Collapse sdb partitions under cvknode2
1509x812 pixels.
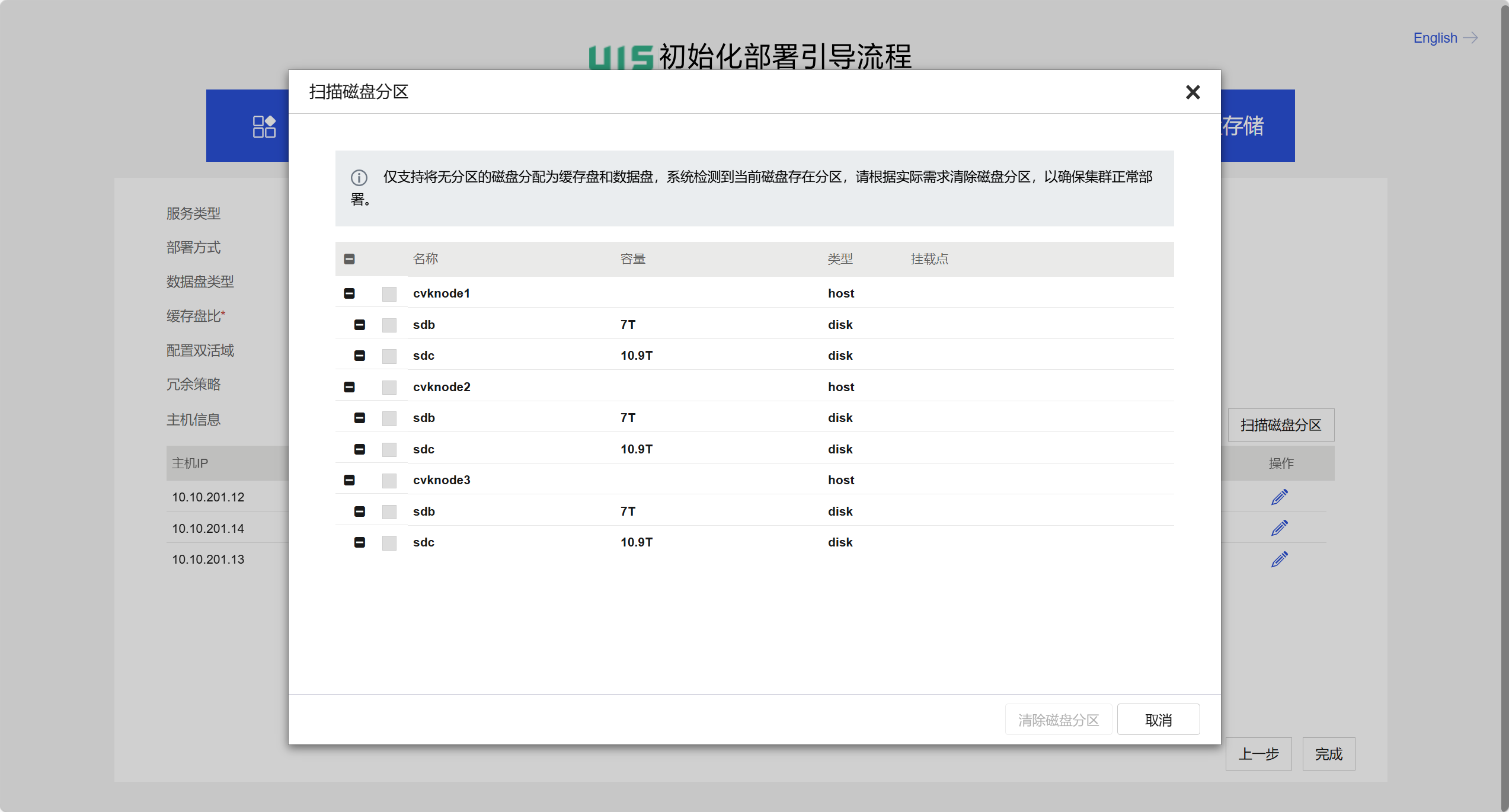coord(359,418)
